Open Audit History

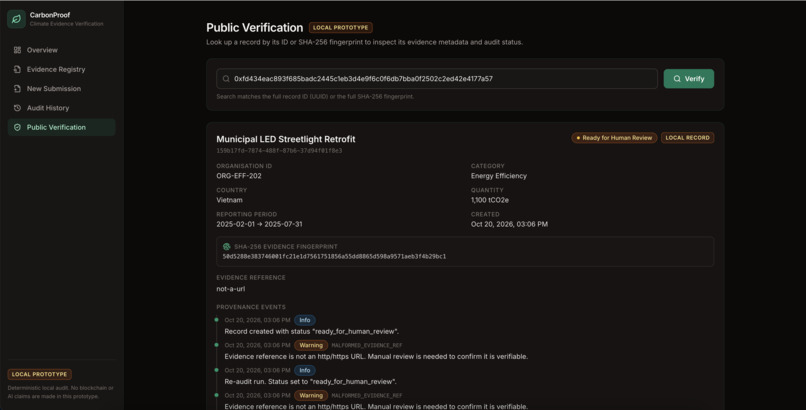coord(62,108)
